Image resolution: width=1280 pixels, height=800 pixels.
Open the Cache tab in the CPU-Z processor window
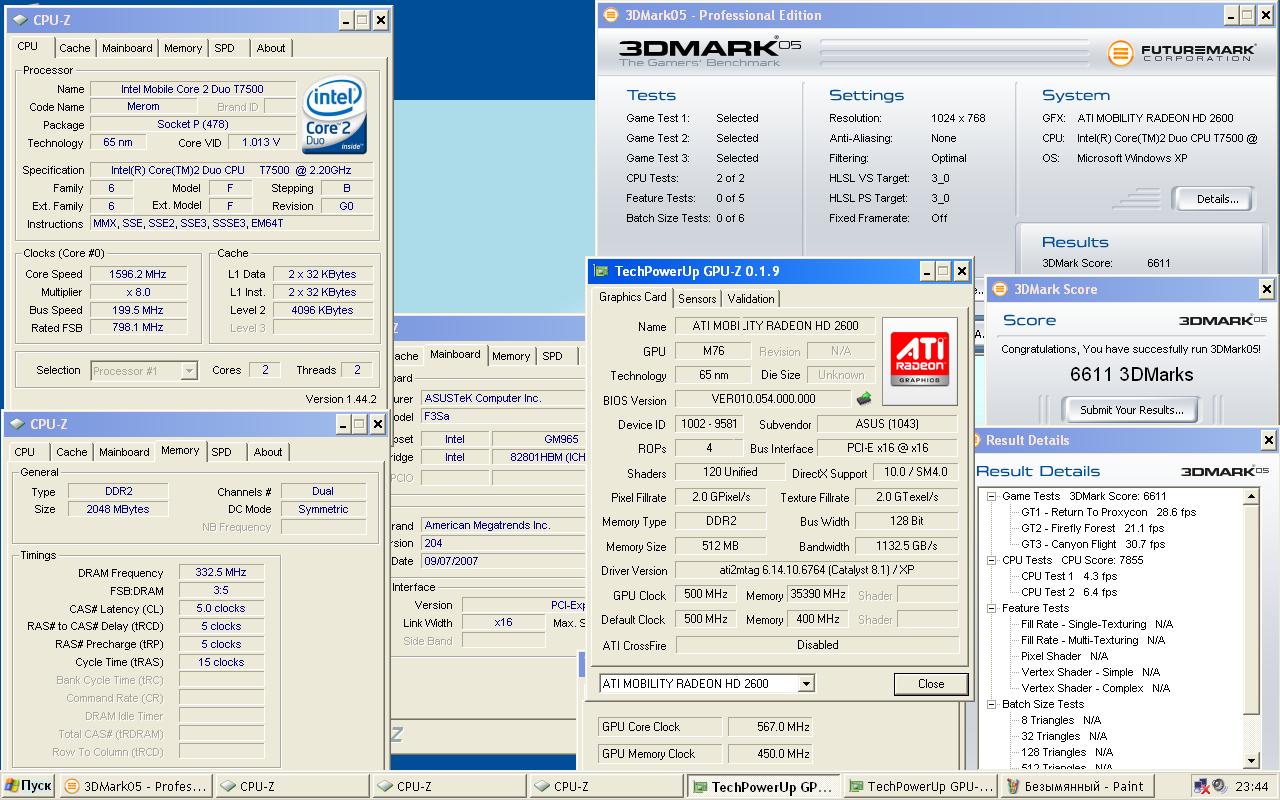pyautogui.click(x=74, y=48)
